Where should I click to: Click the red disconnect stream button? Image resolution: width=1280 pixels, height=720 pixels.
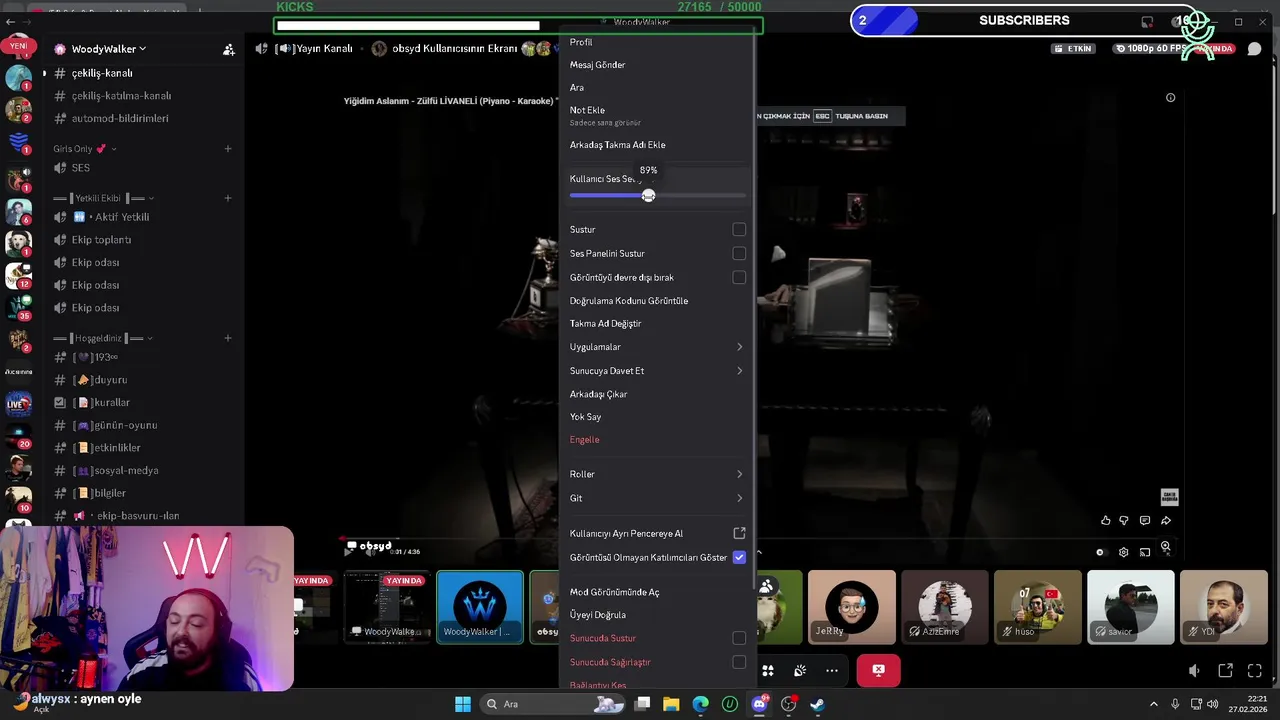[878, 671]
